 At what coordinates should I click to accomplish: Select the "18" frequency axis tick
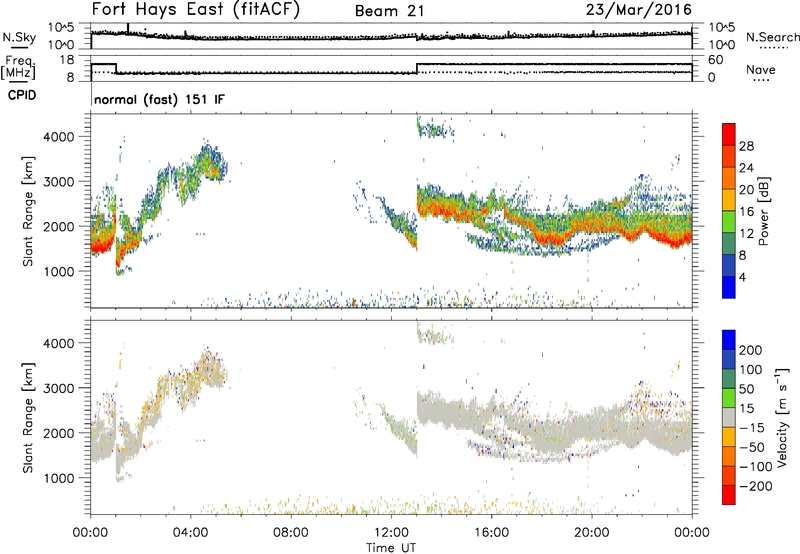pyautogui.click(x=66, y=60)
